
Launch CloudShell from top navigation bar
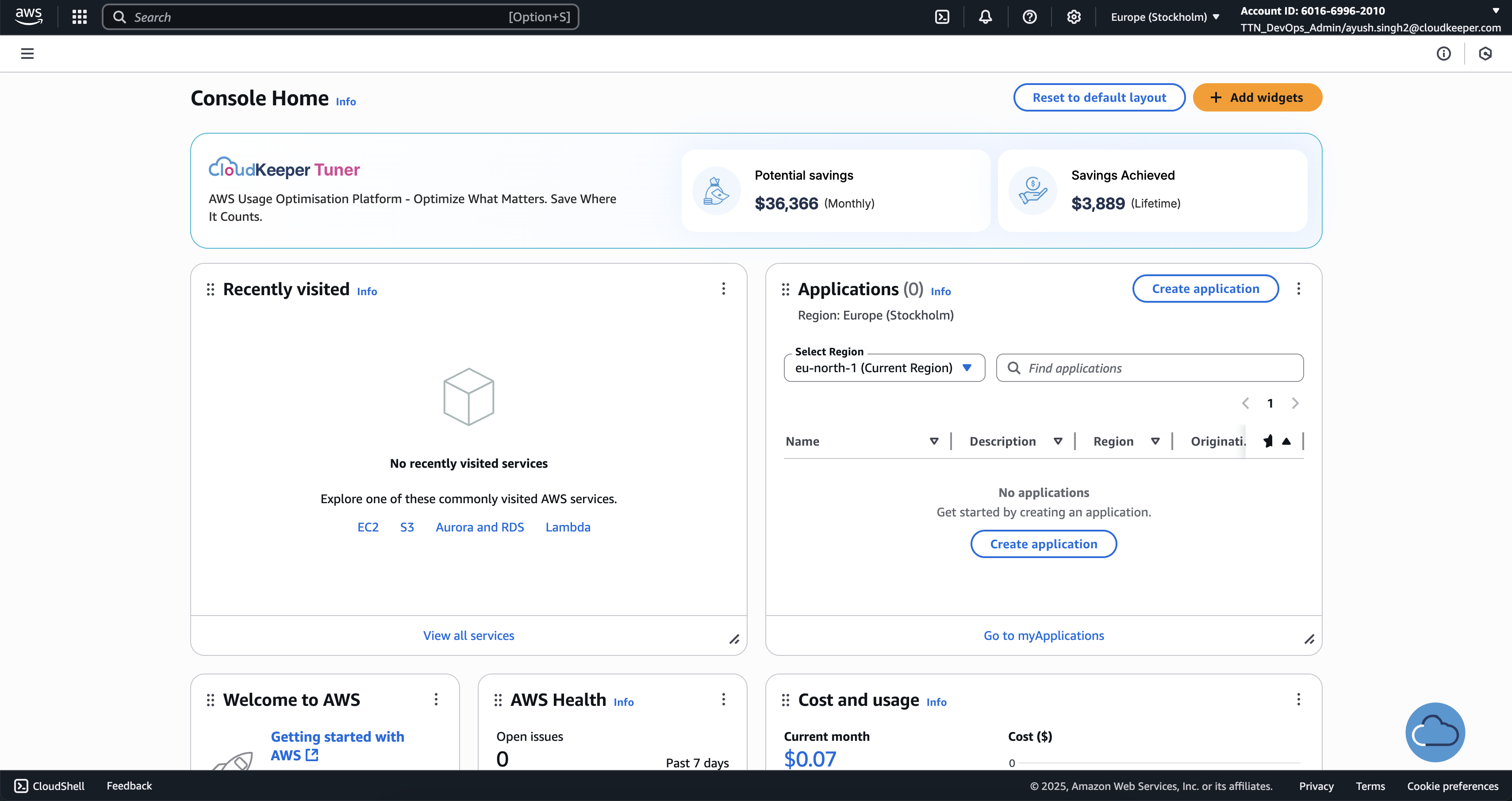(942, 17)
